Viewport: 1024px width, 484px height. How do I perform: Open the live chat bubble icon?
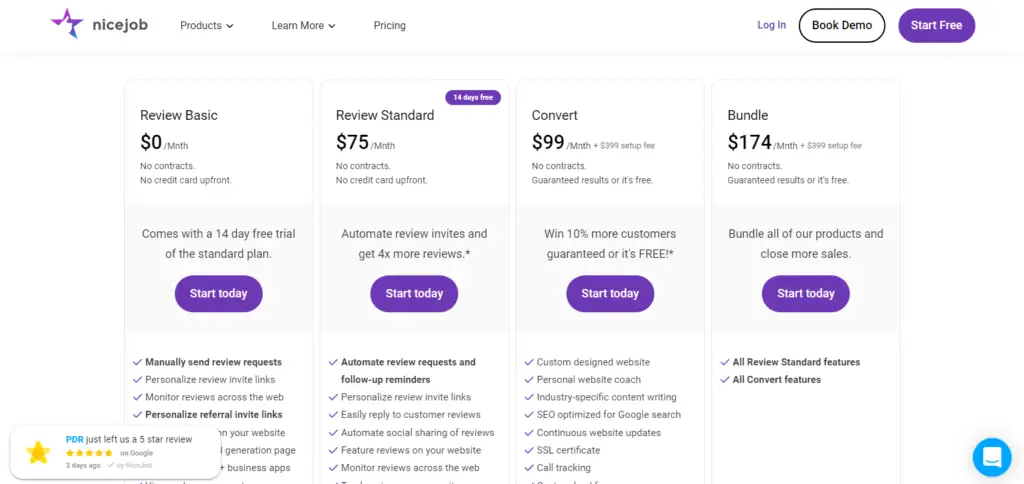(992, 457)
